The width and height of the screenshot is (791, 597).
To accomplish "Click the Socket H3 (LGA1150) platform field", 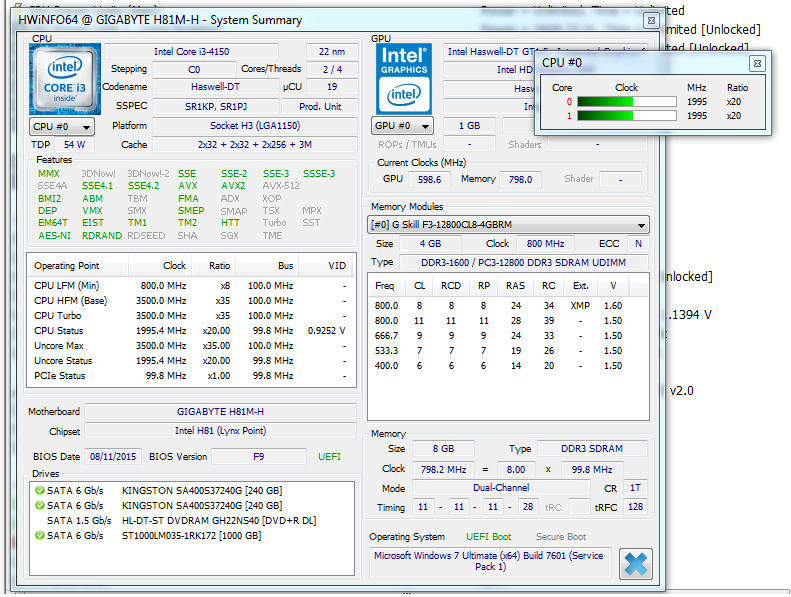I will click(x=255, y=126).
